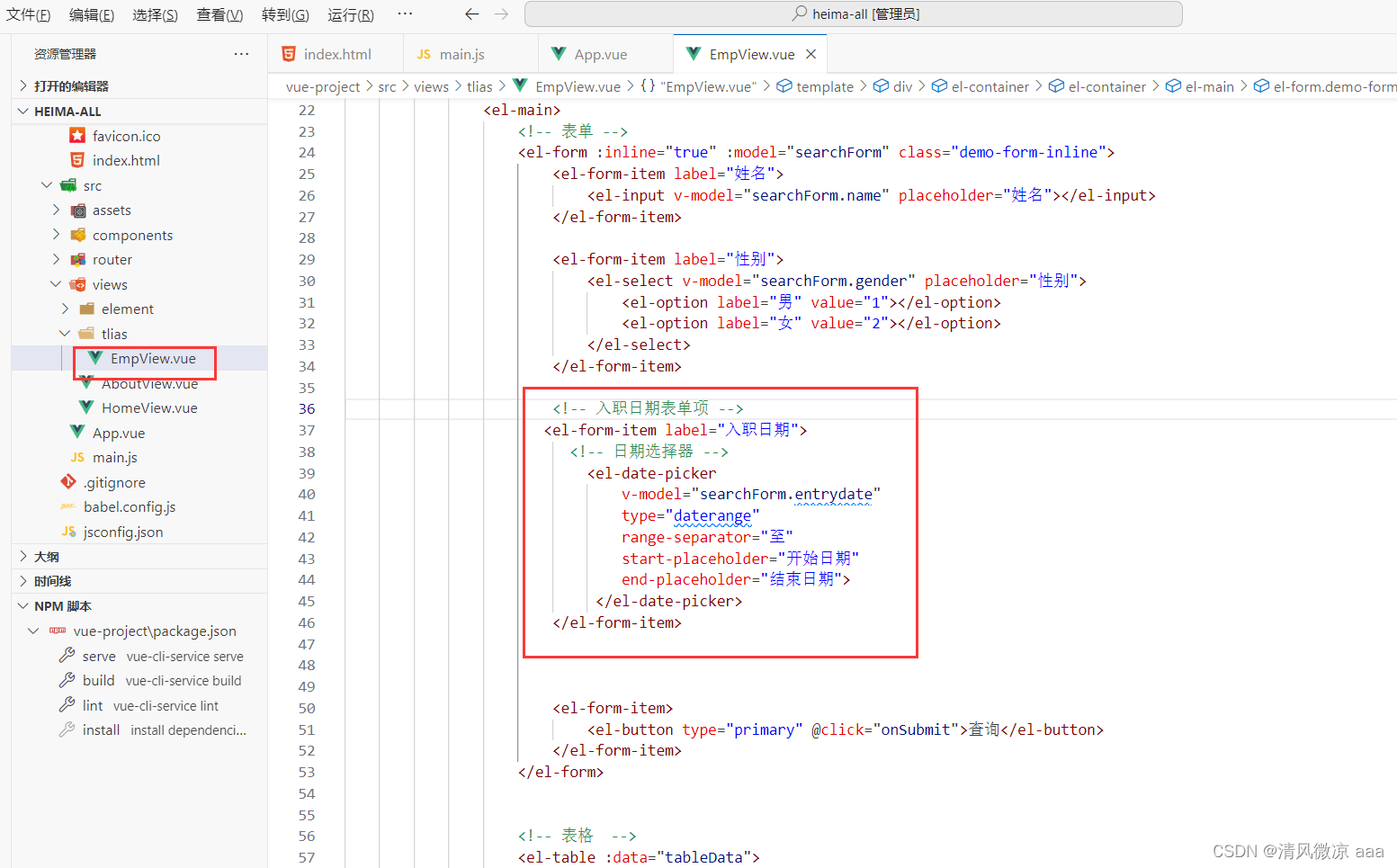
Task: Click the views breadcrumb segment
Action: (431, 86)
